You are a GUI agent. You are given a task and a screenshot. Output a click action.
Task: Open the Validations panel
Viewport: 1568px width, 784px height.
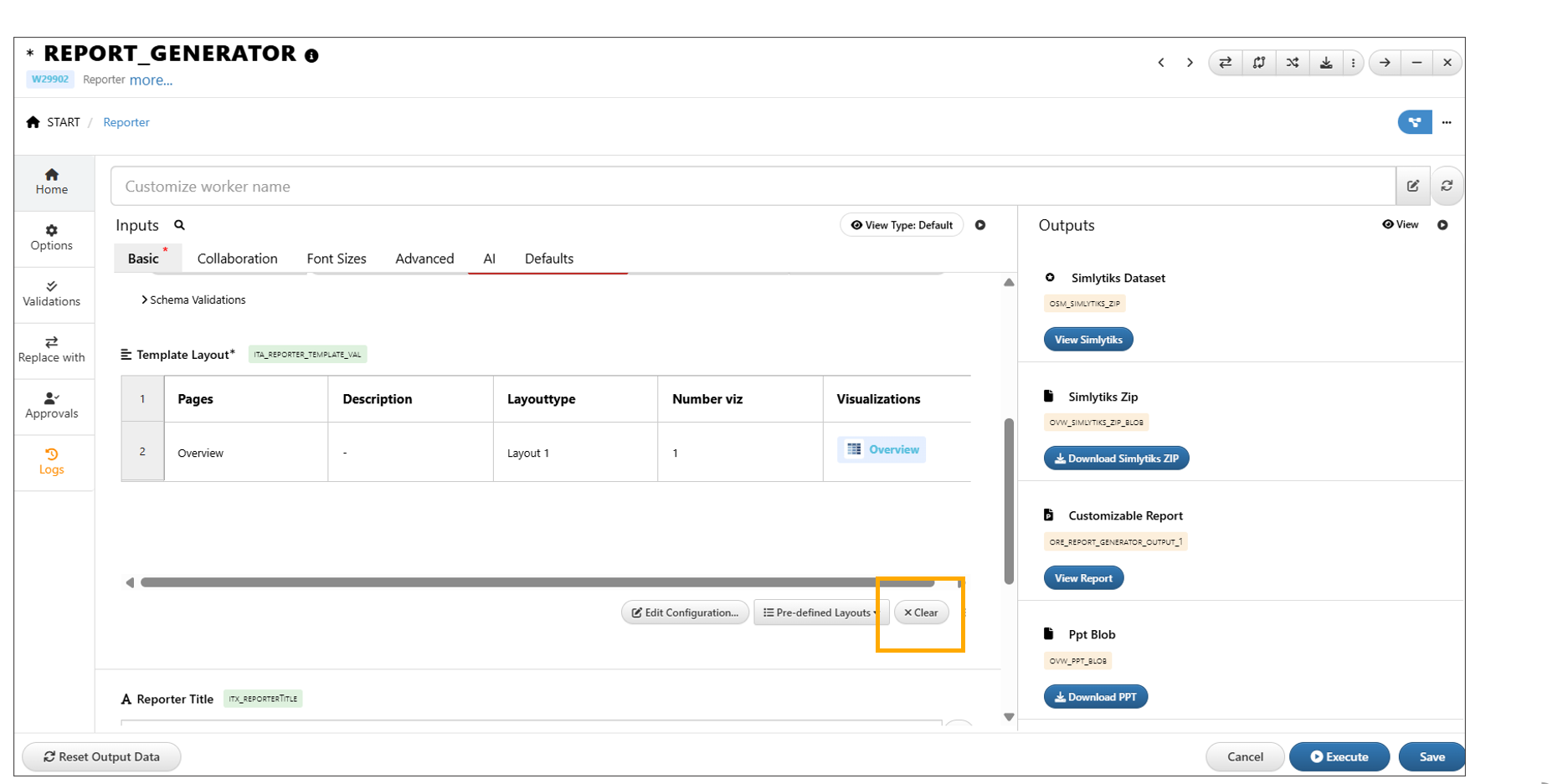(x=52, y=294)
